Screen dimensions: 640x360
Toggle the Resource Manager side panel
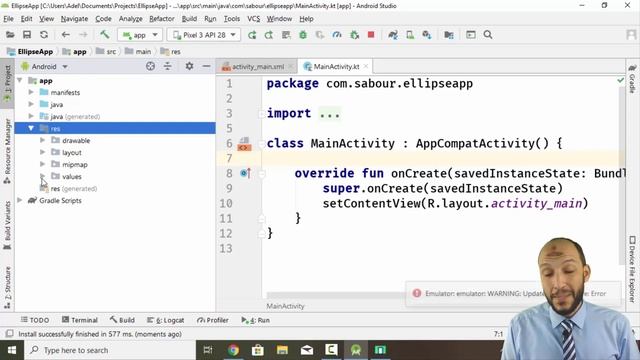[x=7, y=151]
